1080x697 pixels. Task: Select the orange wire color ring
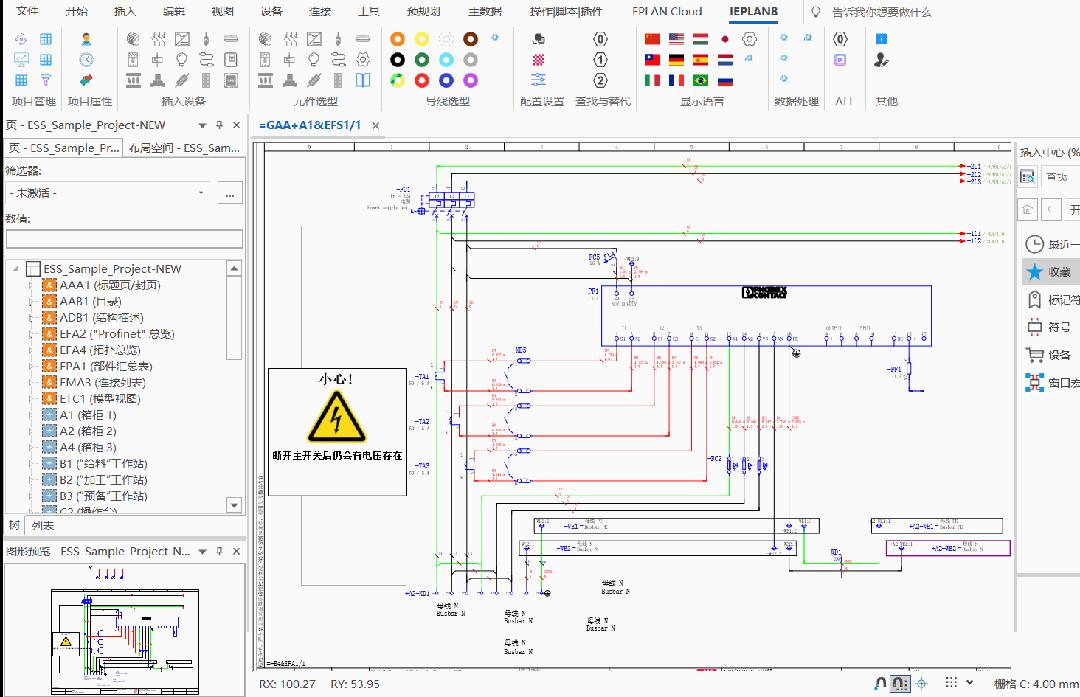[x=397, y=39]
